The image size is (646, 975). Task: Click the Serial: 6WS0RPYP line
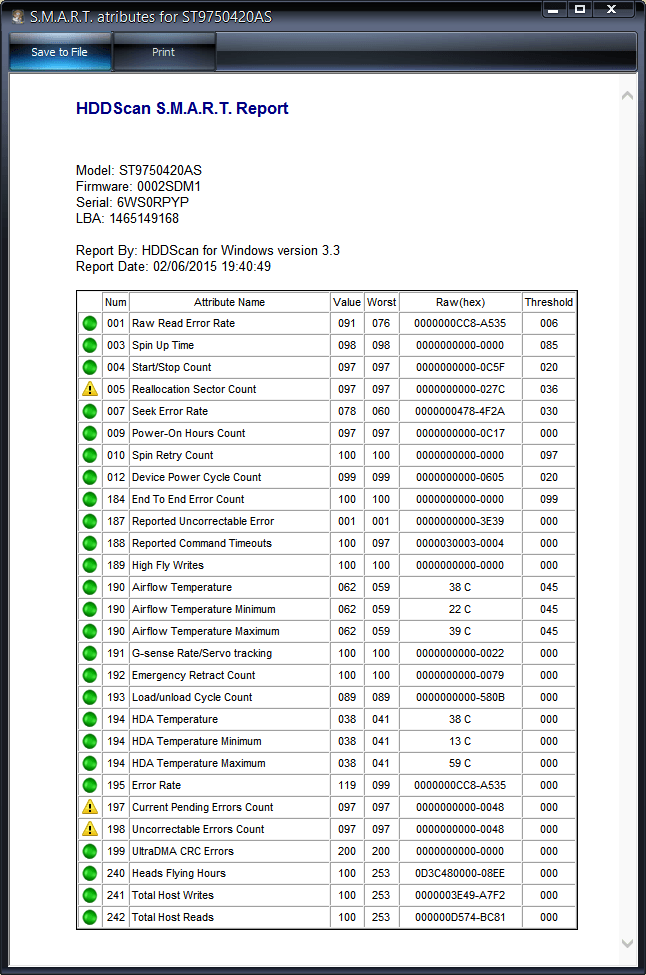(132, 203)
